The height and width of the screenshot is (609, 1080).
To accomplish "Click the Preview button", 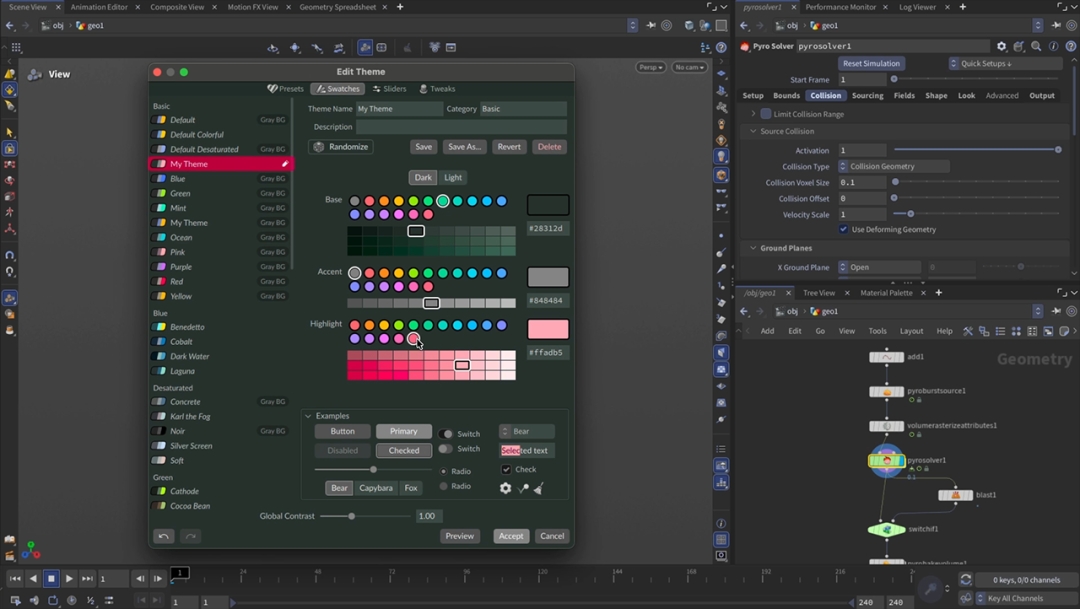I will (459, 536).
